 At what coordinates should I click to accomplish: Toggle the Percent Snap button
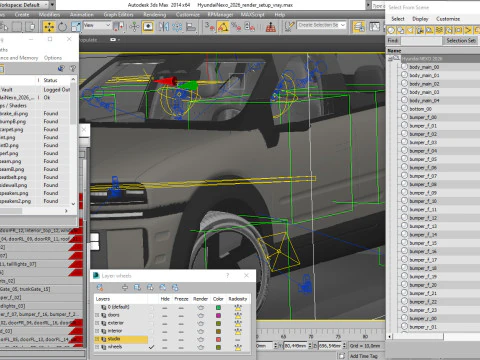coord(236,27)
